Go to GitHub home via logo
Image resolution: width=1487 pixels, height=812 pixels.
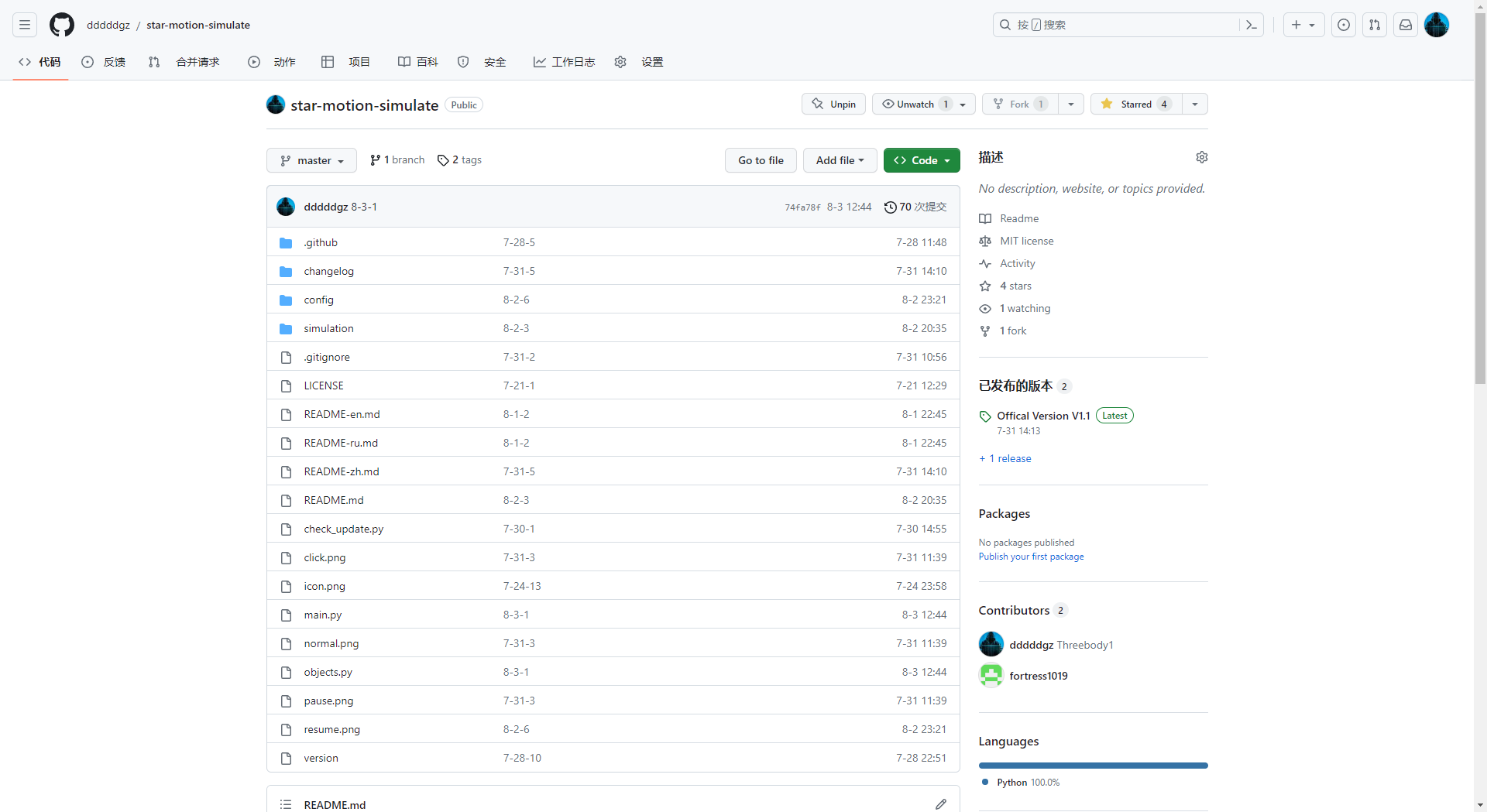pos(62,25)
